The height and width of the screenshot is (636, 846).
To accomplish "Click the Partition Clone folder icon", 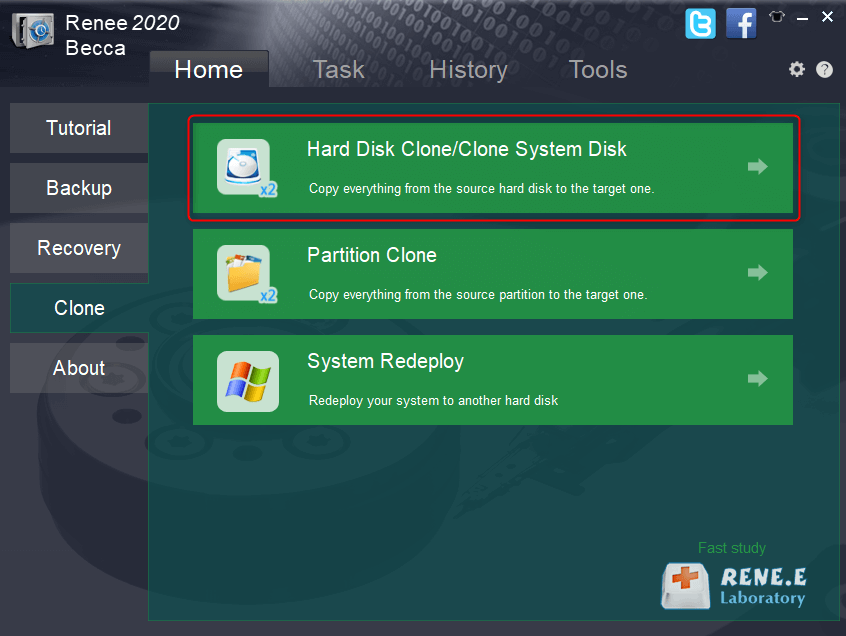I will (x=245, y=273).
